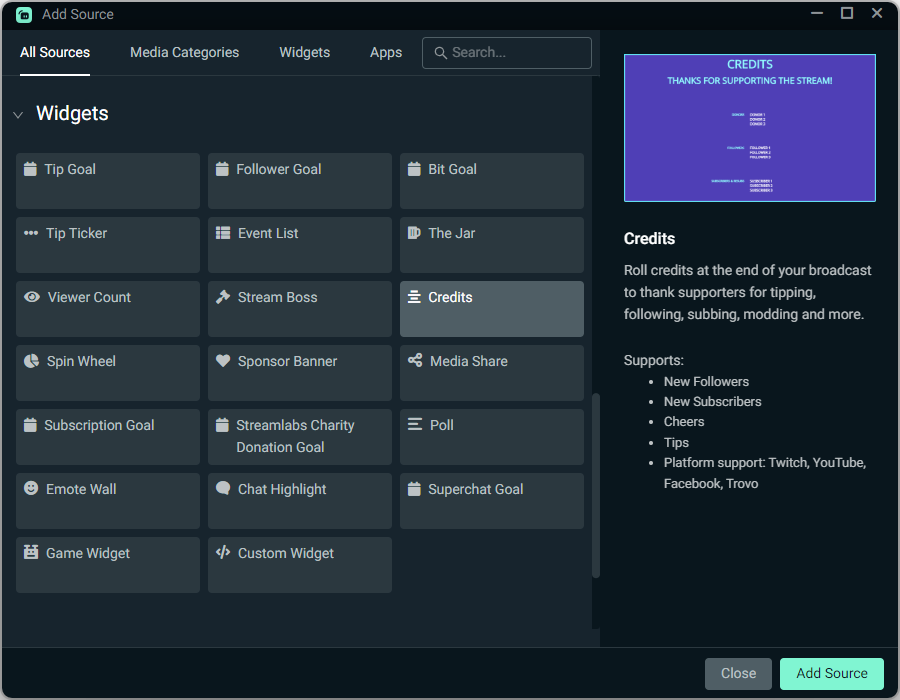Select the Game Widget tile
Image resolution: width=900 pixels, height=700 pixels.
point(107,565)
